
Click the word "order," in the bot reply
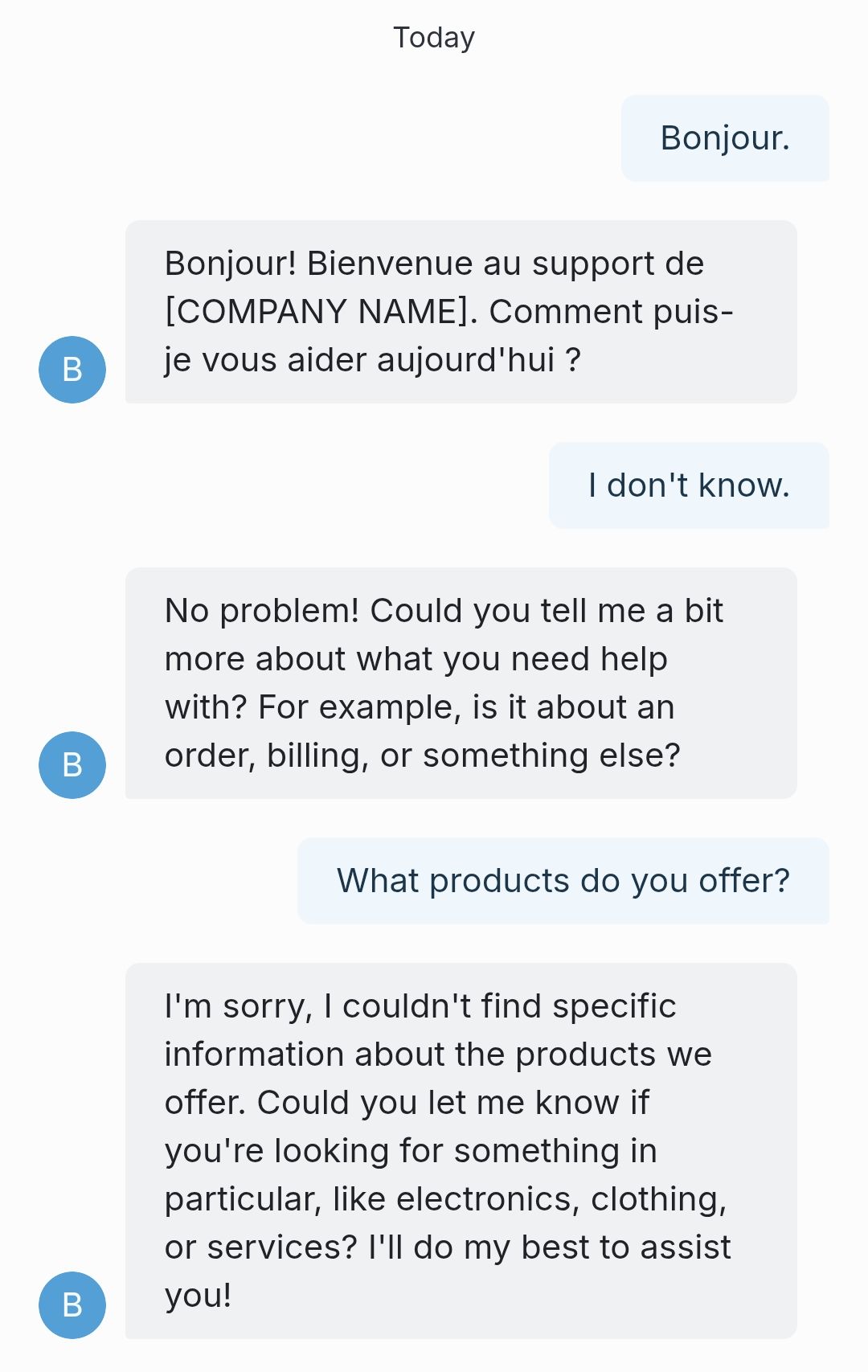click(210, 756)
